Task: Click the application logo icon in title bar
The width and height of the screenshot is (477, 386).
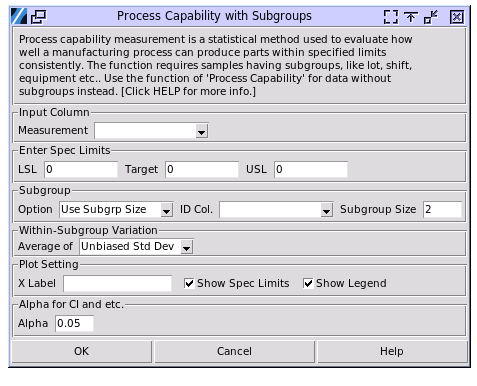Action: (19, 16)
